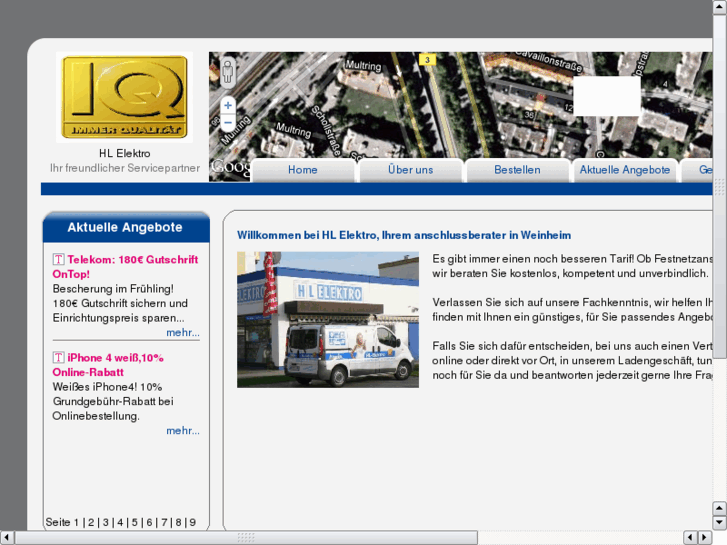The image size is (727, 545).
Task: Click the vertical scrollbar thumb
Action: [720, 186]
